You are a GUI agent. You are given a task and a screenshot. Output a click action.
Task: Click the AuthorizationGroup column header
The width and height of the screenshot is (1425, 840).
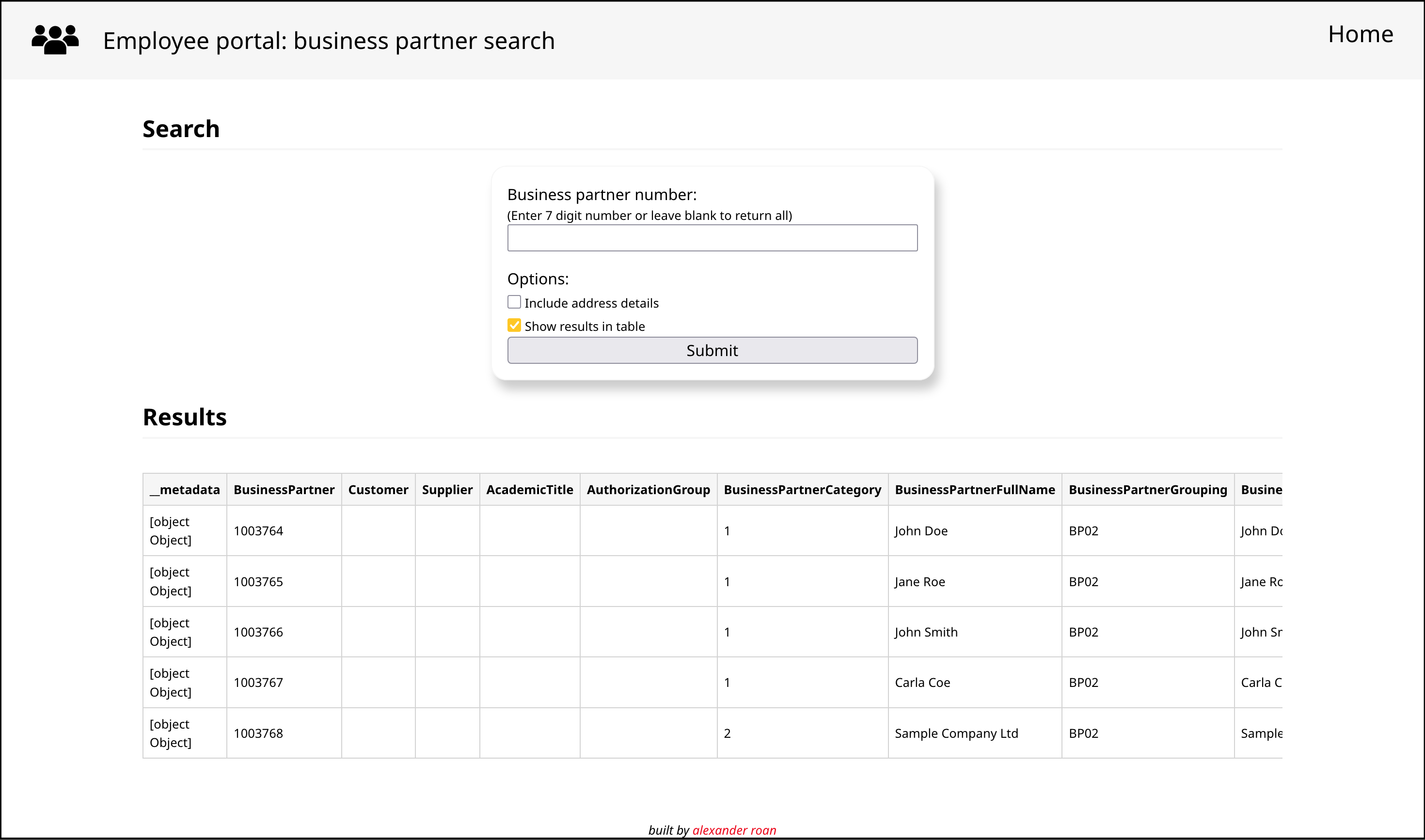pos(648,490)
